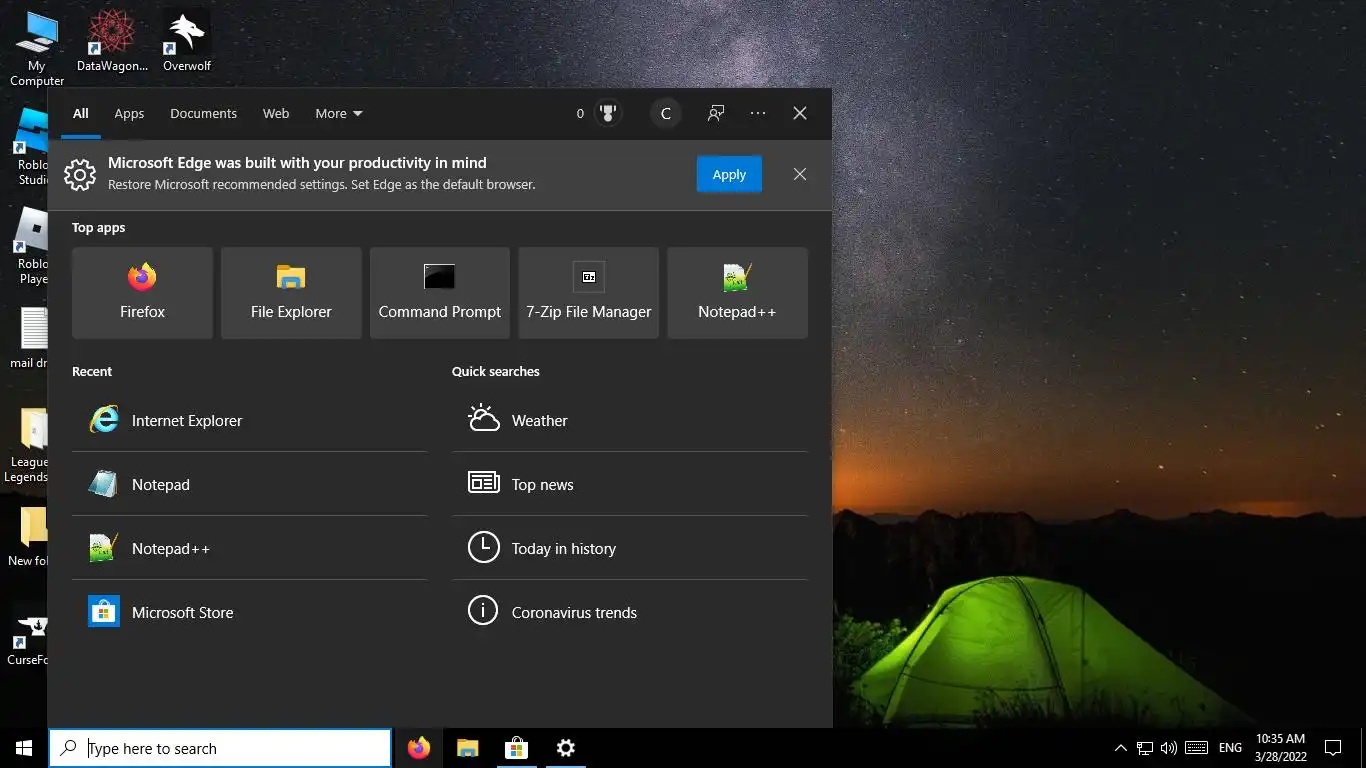The image size is (1366, 768).
Task: Open My Computer desktop icon
Action: click(37, 48)
